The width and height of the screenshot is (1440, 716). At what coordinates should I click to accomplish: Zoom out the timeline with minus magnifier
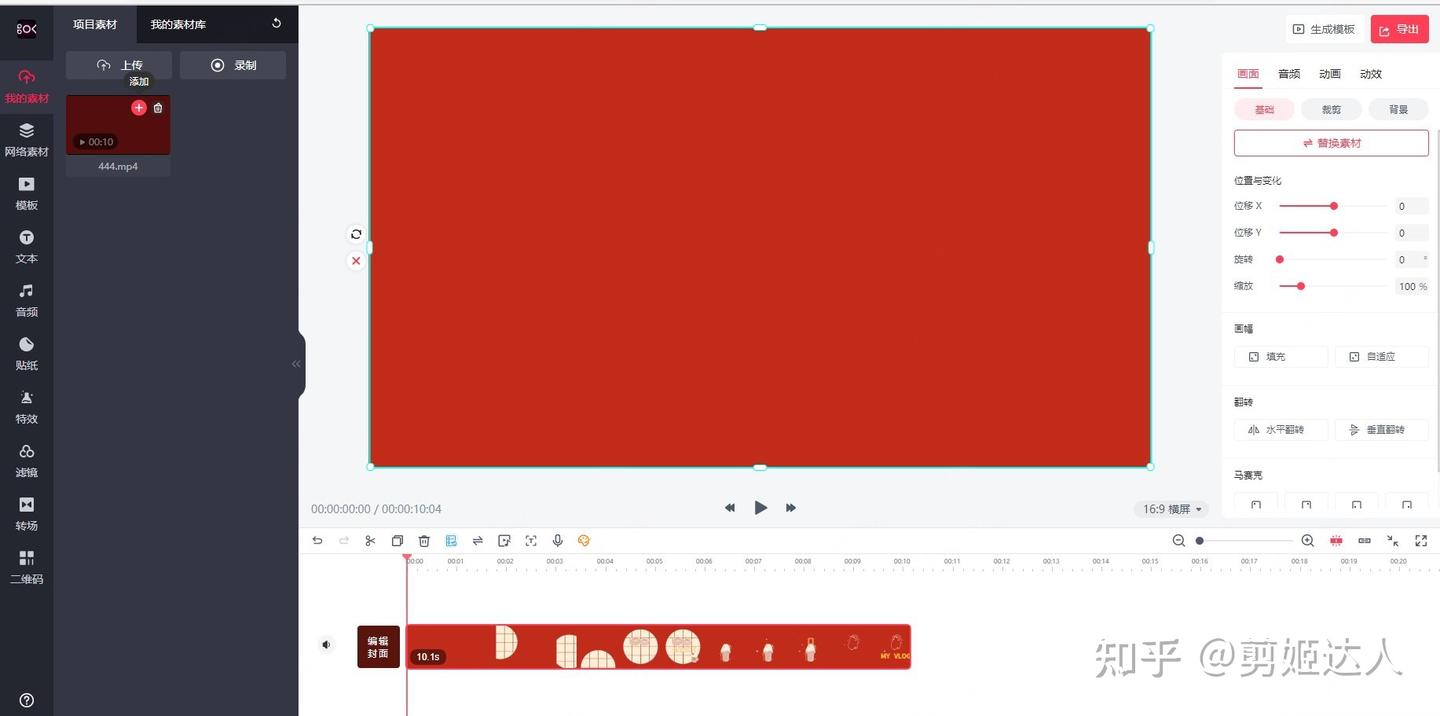1179,540
